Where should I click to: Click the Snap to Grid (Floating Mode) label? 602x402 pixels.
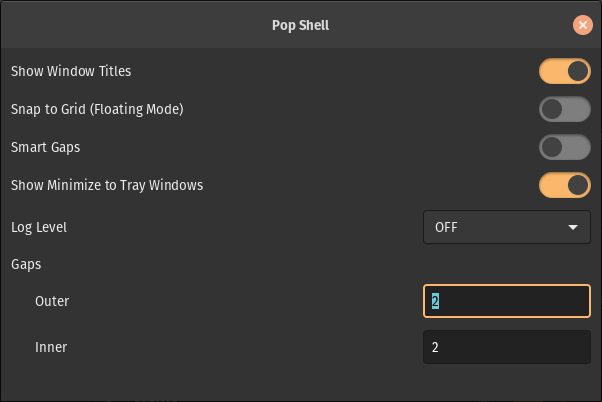coord(97,109)
